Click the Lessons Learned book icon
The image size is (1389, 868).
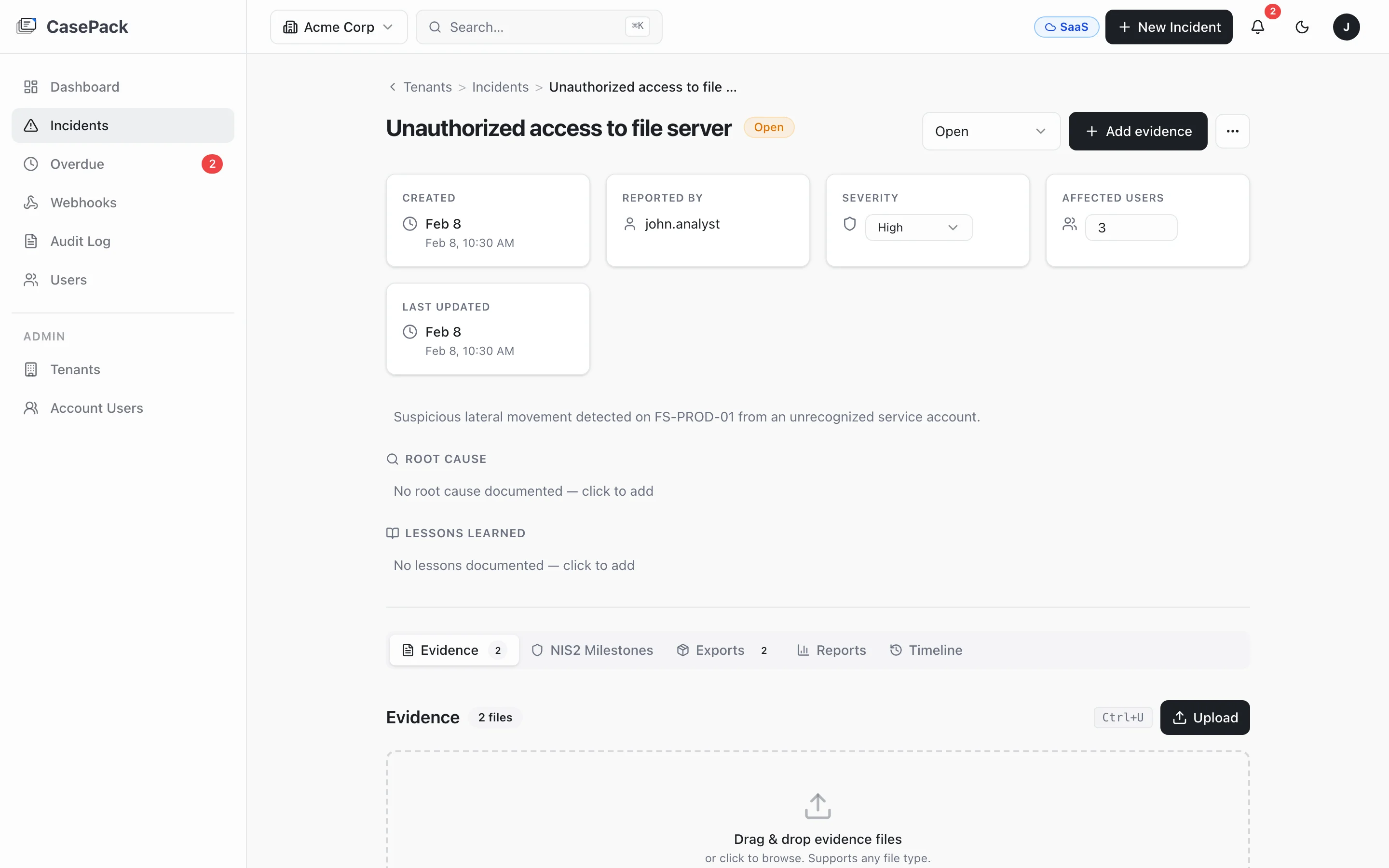tap(392, 533)
